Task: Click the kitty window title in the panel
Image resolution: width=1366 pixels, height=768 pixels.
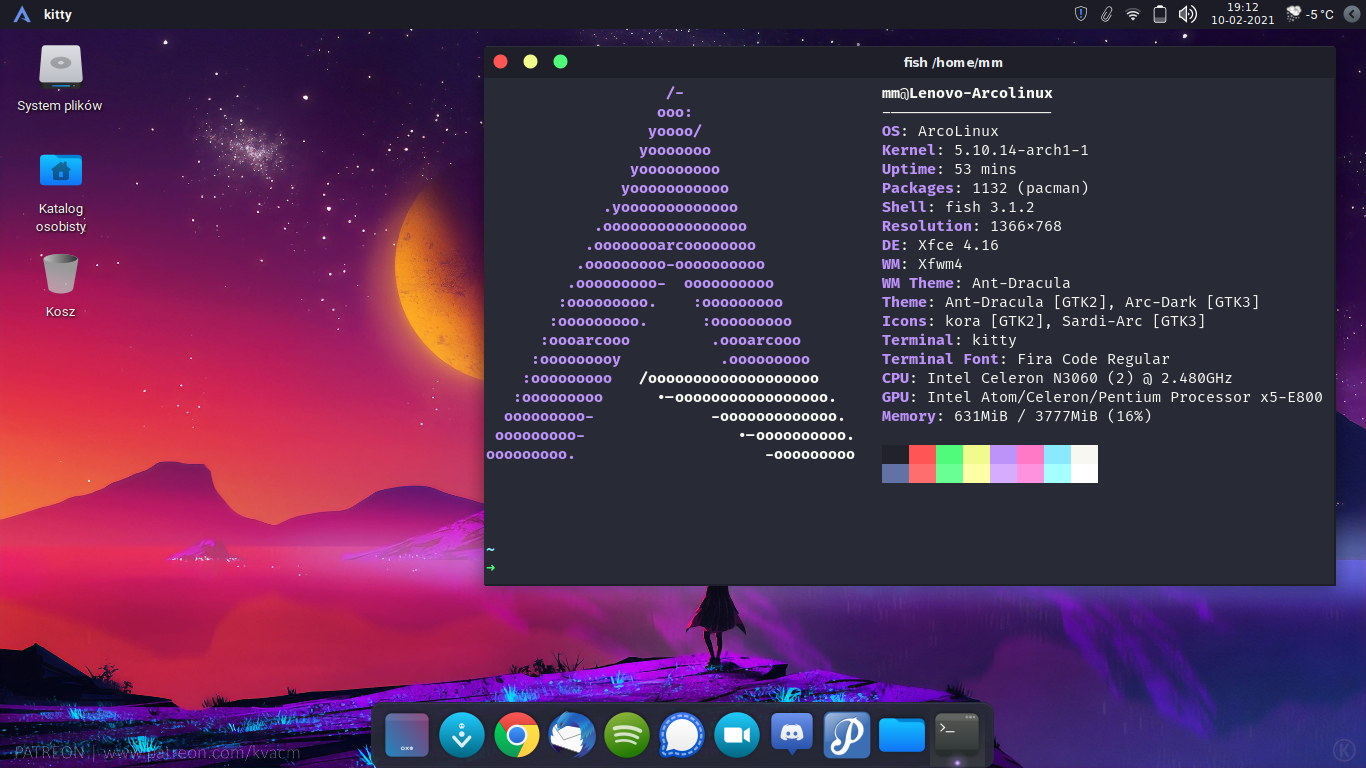Action: coord(57,14)
